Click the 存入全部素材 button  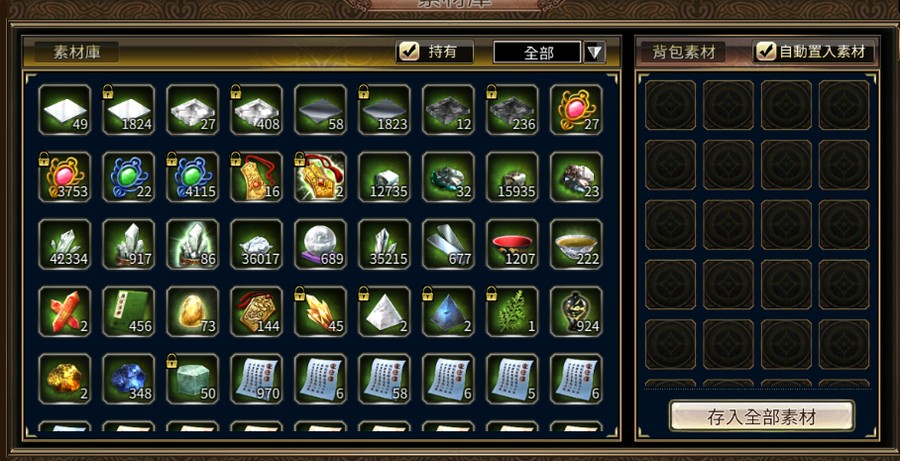(762, 416)
